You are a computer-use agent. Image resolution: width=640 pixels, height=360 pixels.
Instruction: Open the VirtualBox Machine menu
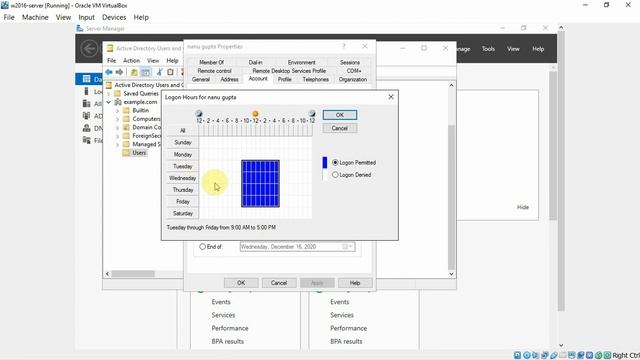coord(35,17)
